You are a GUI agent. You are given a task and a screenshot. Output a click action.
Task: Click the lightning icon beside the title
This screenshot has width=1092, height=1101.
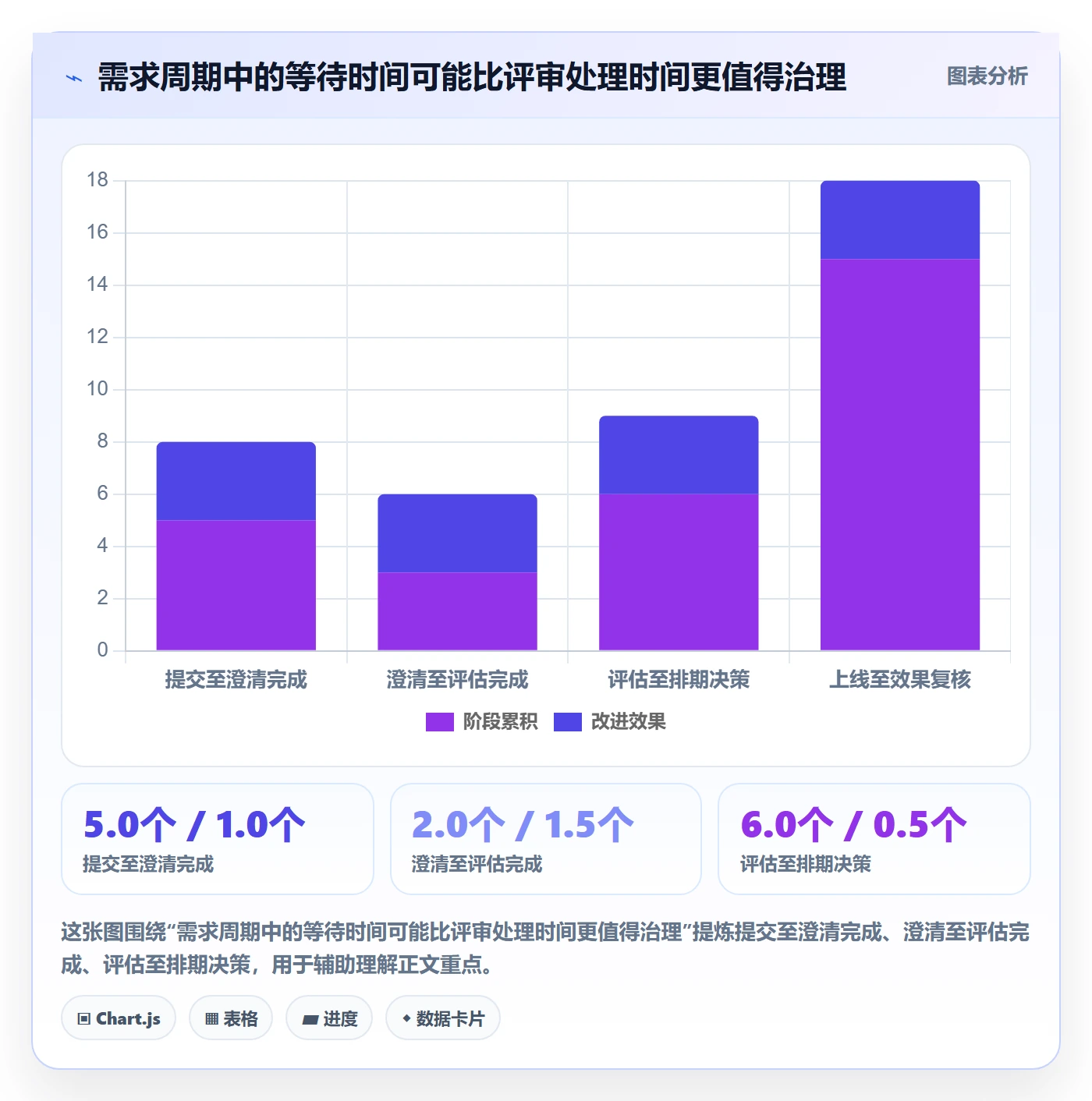[74, 78]
